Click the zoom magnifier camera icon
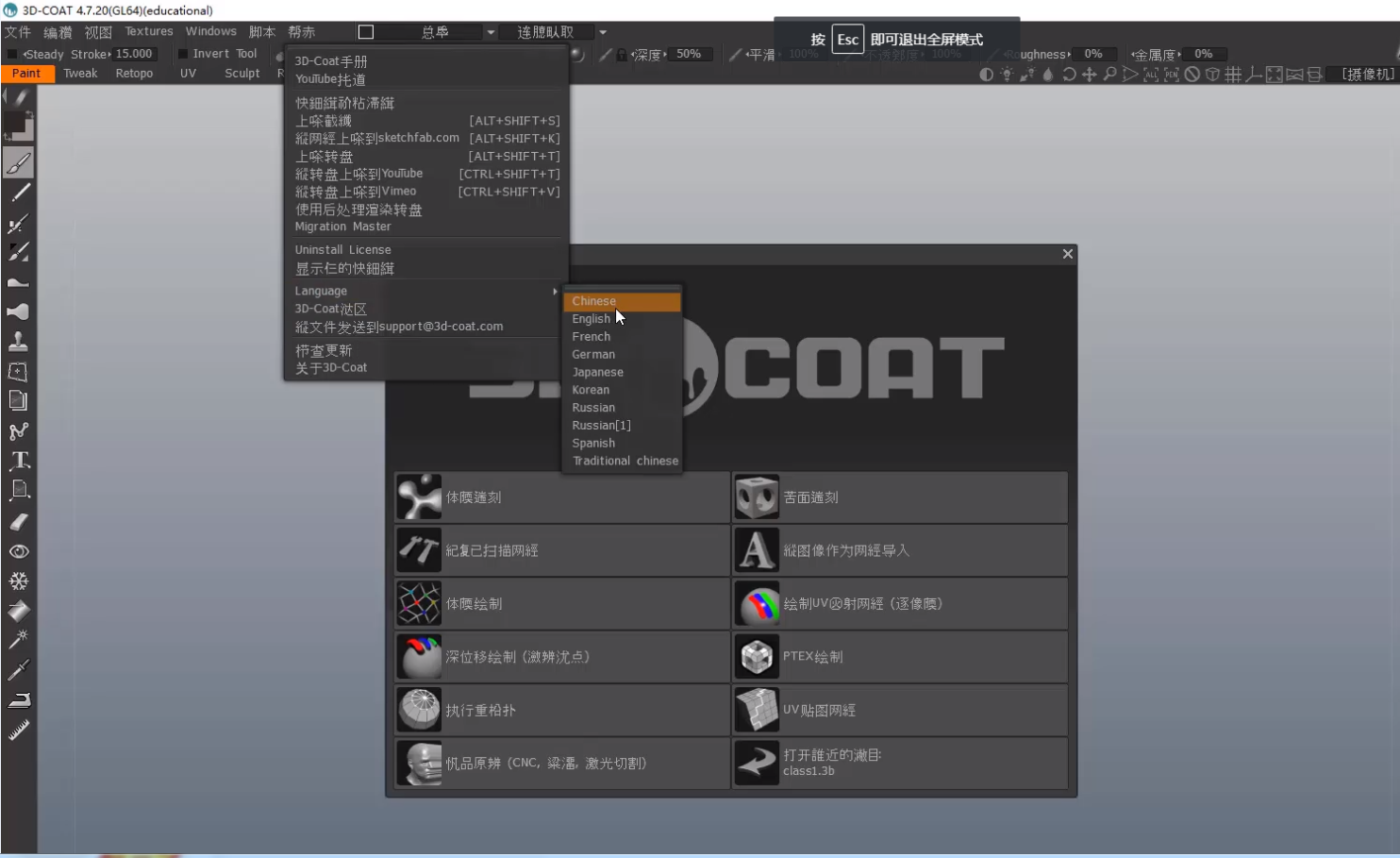 pyautogui.click(x=1109, y=75)
